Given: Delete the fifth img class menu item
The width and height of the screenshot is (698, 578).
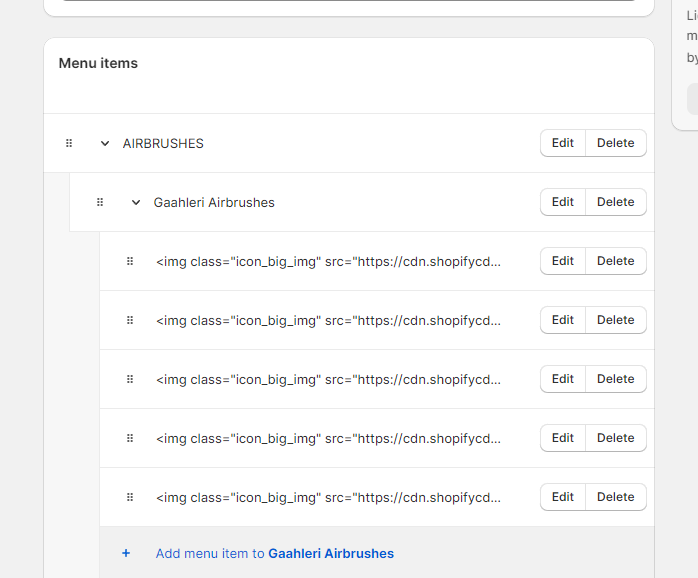Looking at the screenshot, I should pos(616,497).
